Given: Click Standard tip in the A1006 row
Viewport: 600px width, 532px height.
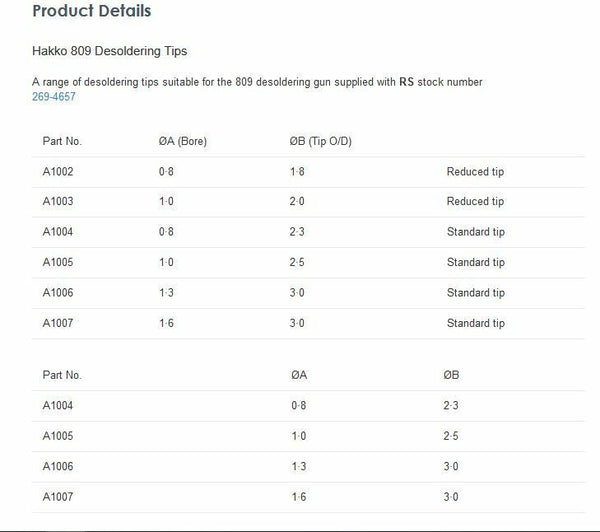Looking at the screenshot, I should (x=475, y=293).
